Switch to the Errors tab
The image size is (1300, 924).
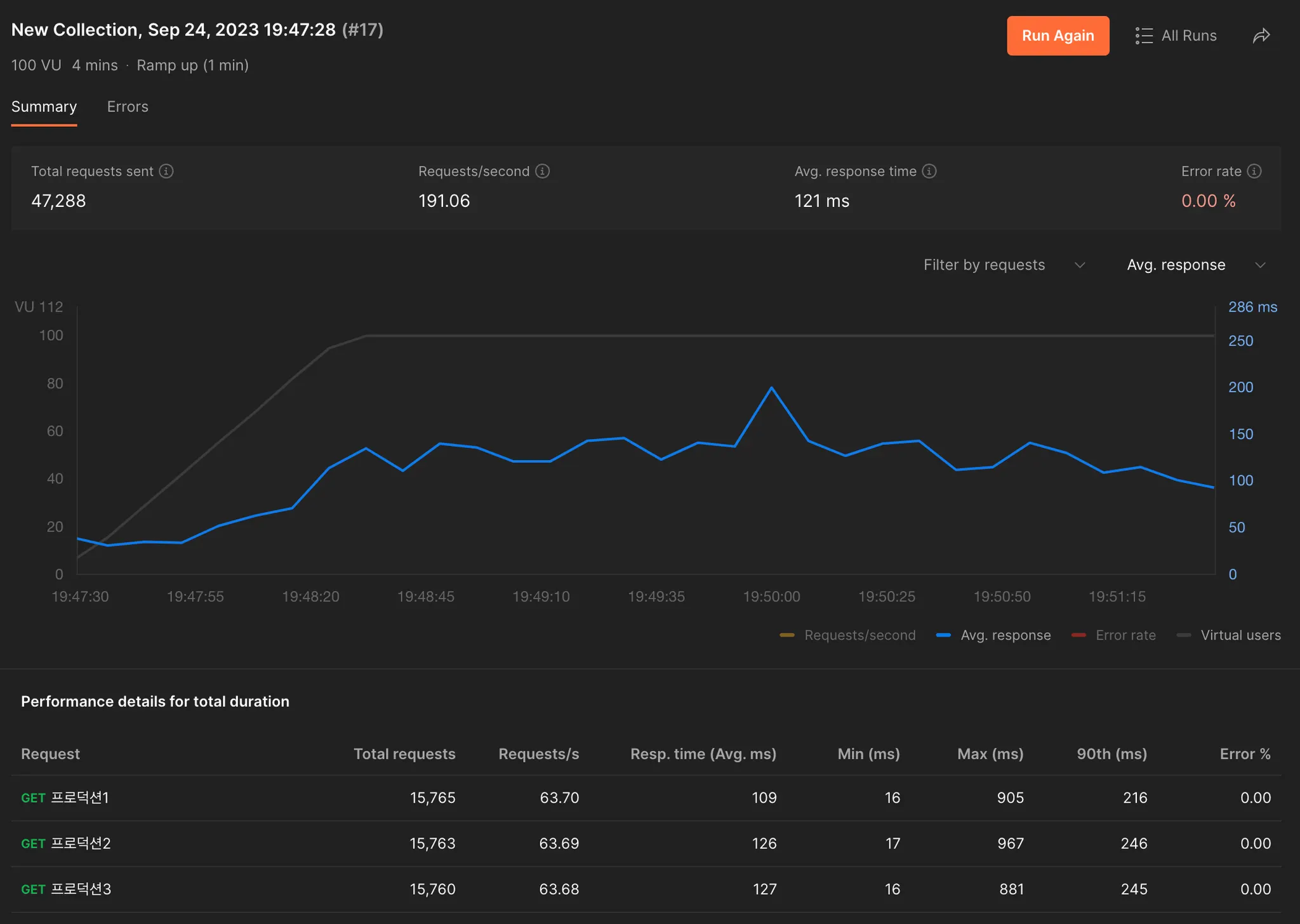pos(128,107)
